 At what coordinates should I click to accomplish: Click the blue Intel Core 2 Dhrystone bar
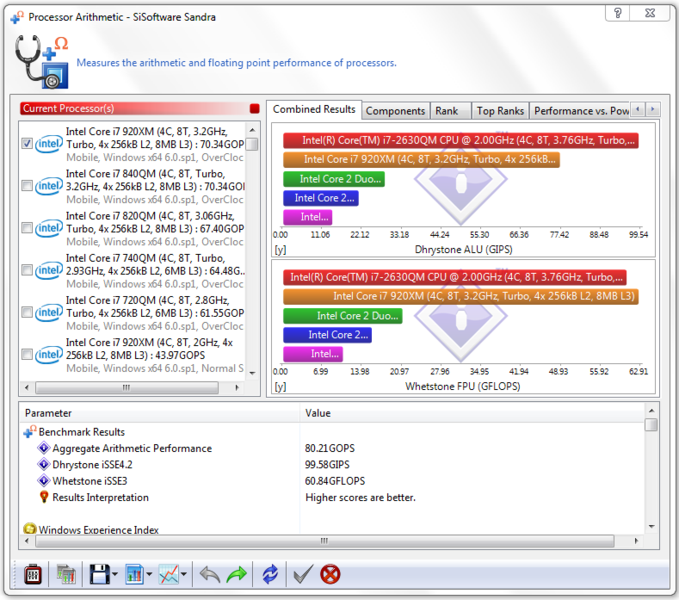pos(321,198)
